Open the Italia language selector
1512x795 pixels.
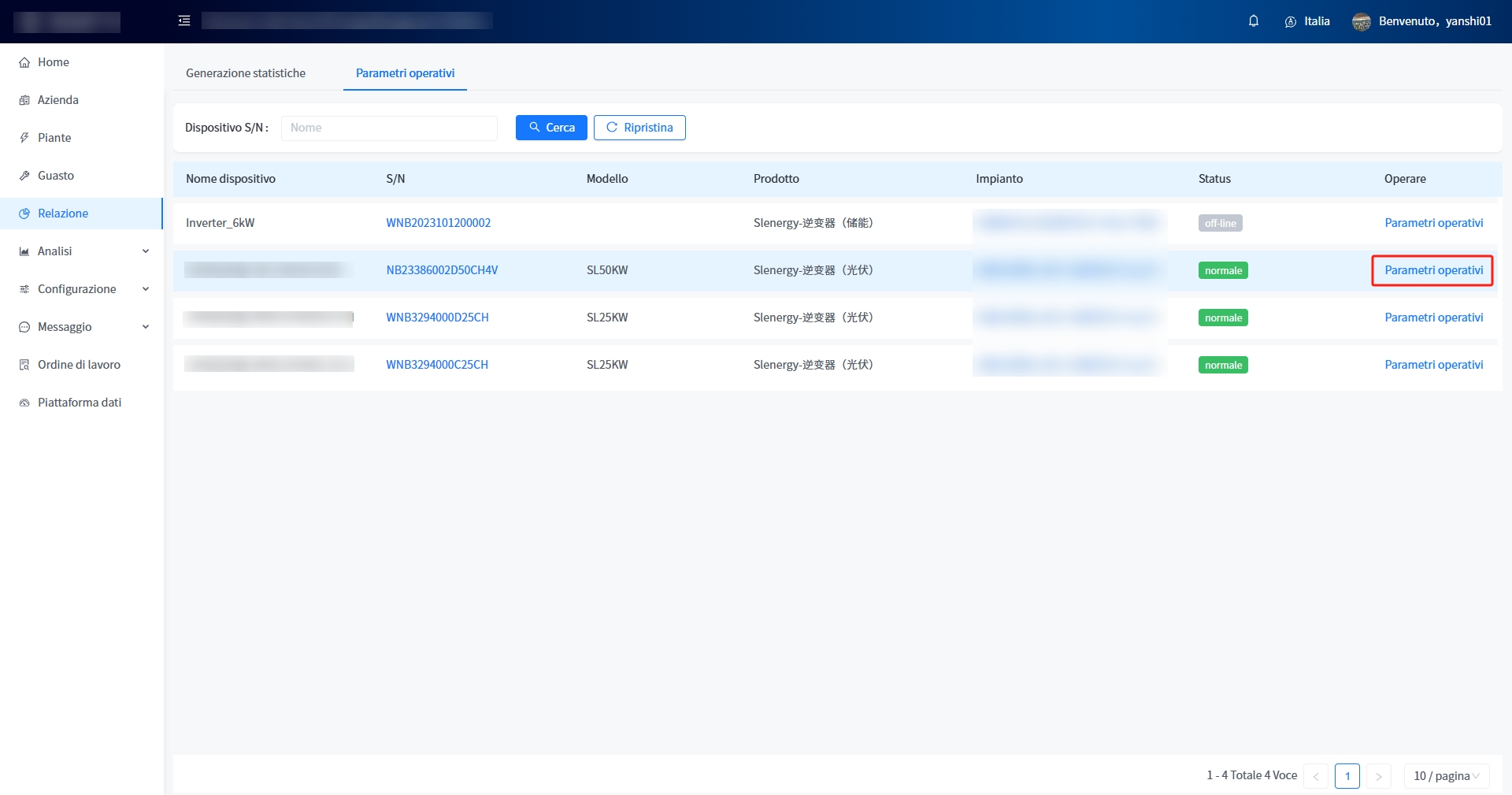1307,22
